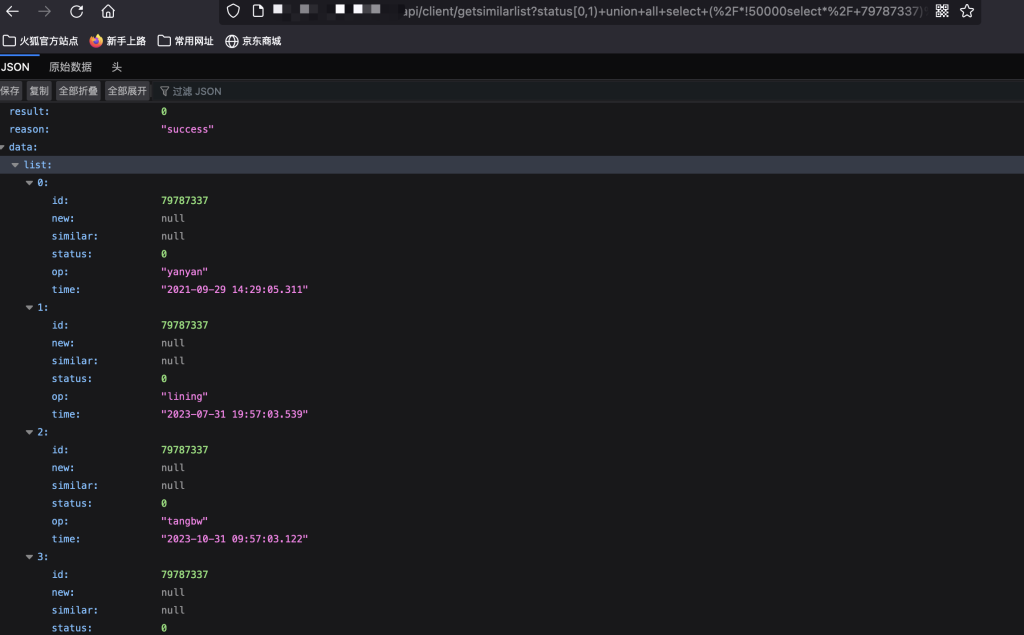Select the null value of similar in item 1
Image resolution: width=1024 pixels, height=635 pixels.
tap(173, 361)
